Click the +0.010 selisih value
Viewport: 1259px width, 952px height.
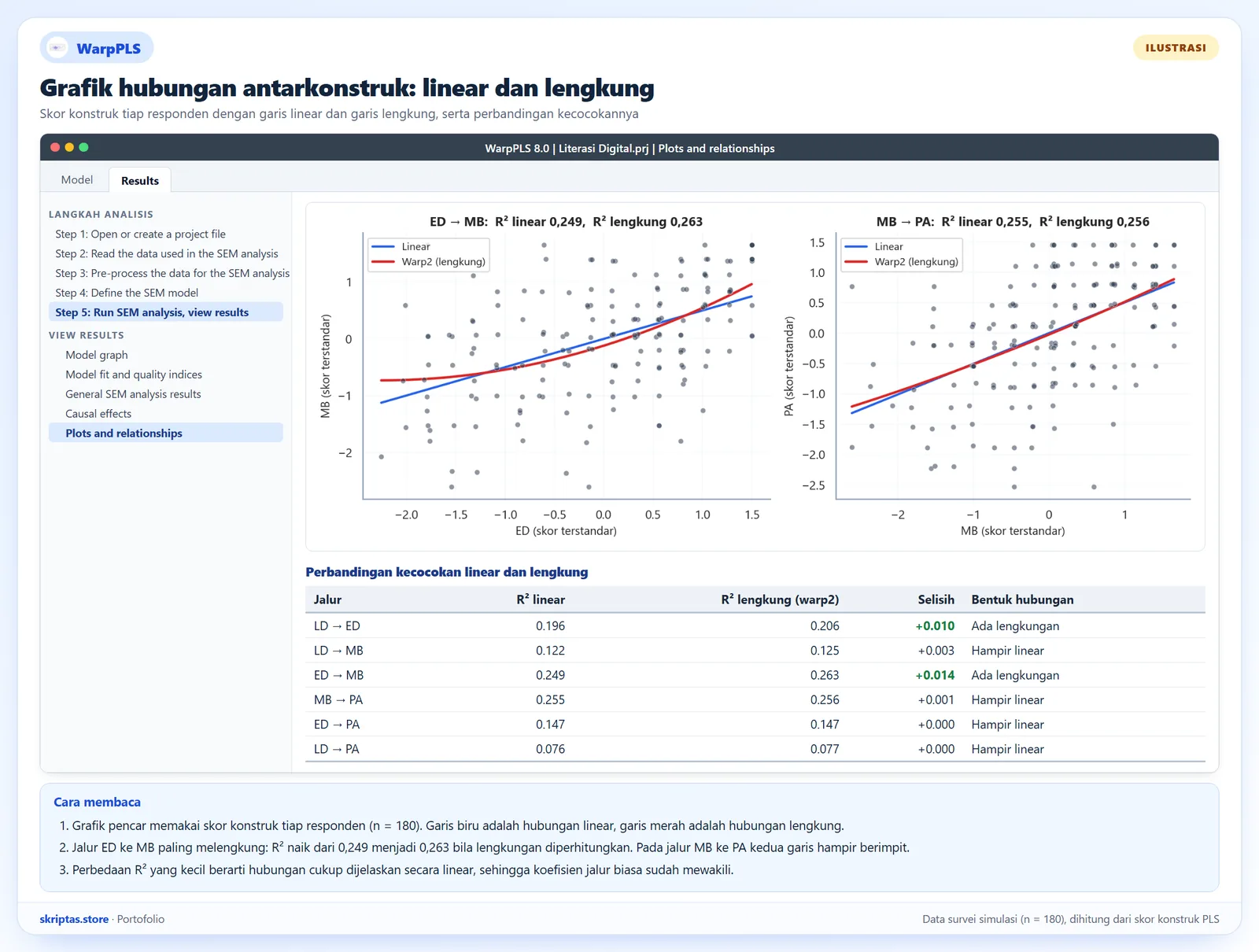coord(935,626)
